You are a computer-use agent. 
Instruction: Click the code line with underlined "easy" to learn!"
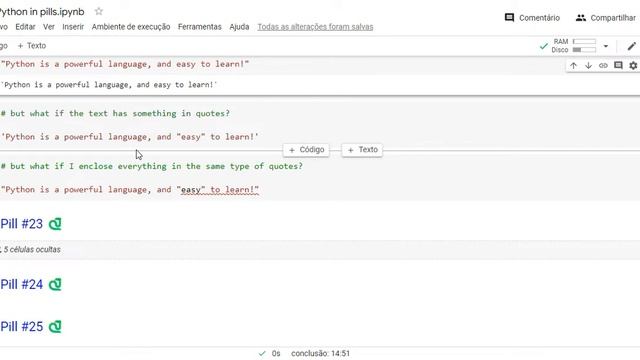[x=130, y=190]
